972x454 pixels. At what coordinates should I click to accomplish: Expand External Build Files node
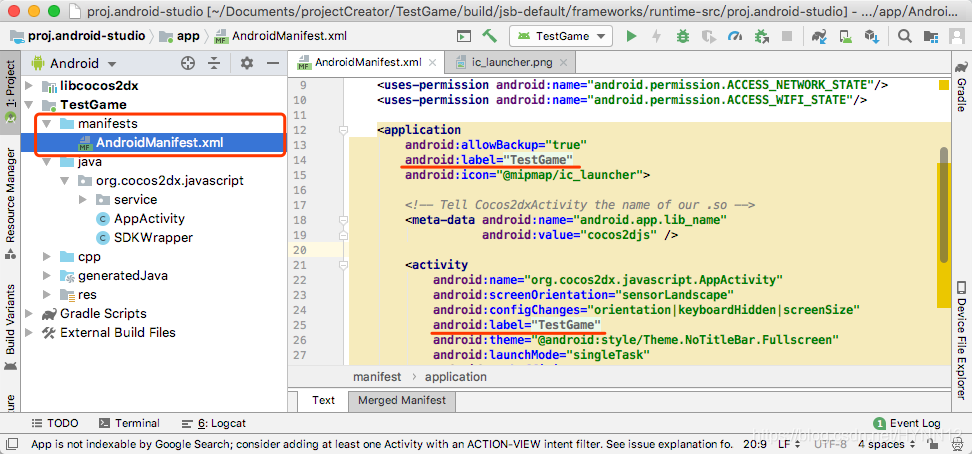point(29,332)
